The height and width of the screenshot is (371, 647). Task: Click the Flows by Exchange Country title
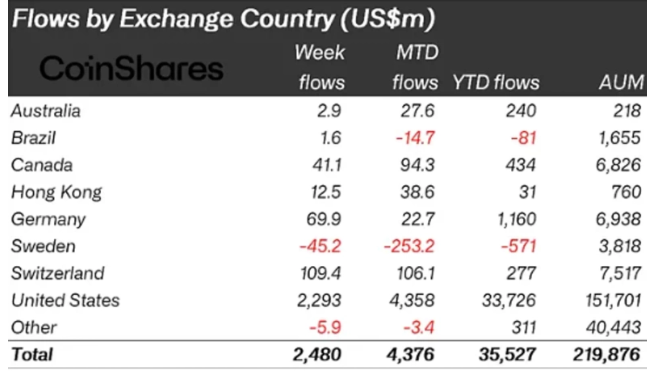click(223, 19)
